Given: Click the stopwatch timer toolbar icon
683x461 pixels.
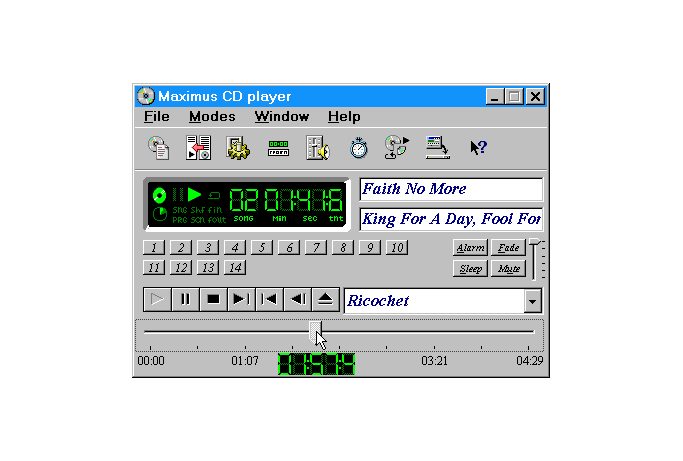Looking at the screenshot, I should [358, 148].
